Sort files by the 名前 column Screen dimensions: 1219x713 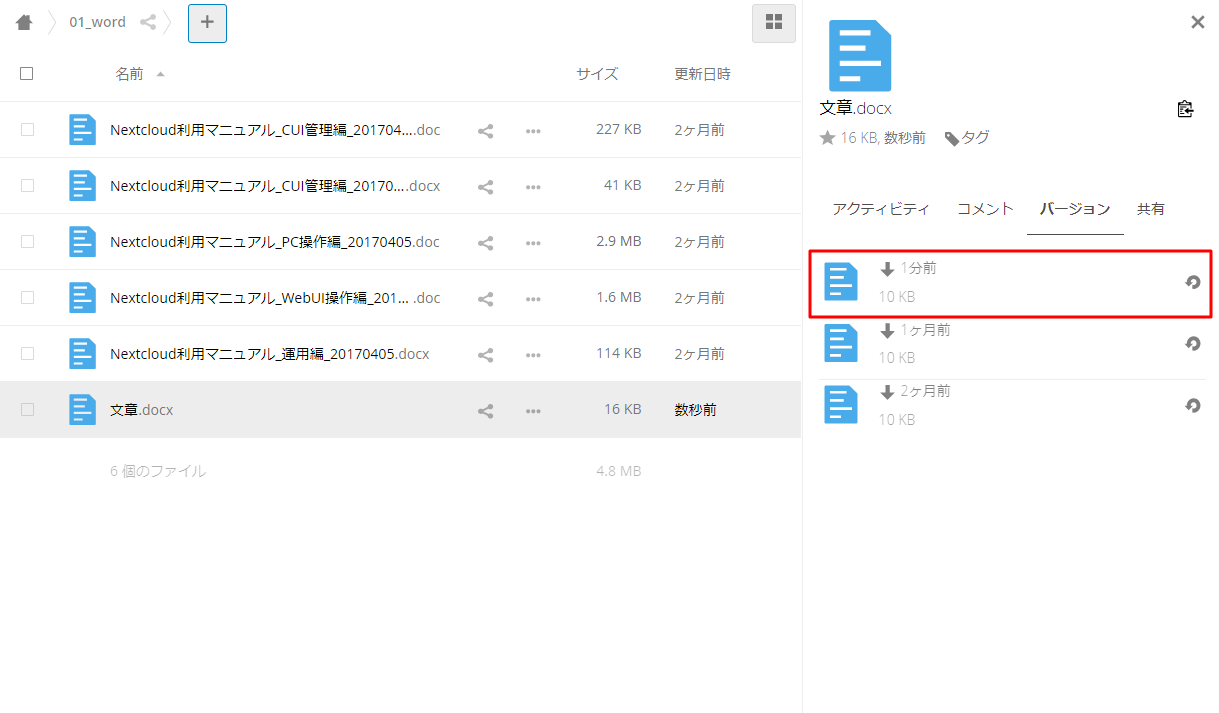click(129, 74)
